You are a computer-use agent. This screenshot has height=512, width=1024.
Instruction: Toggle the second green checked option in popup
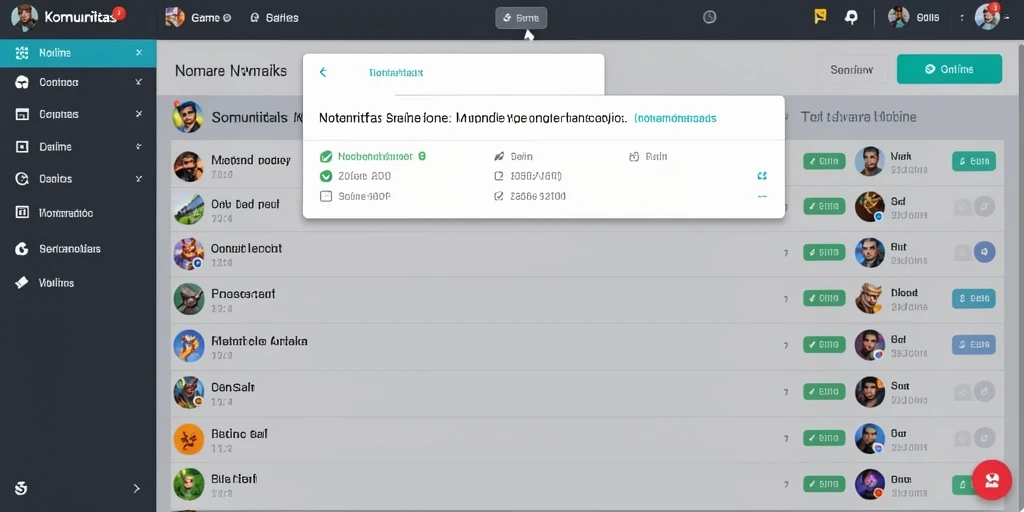pyautogui.click(x=326, y=176)
